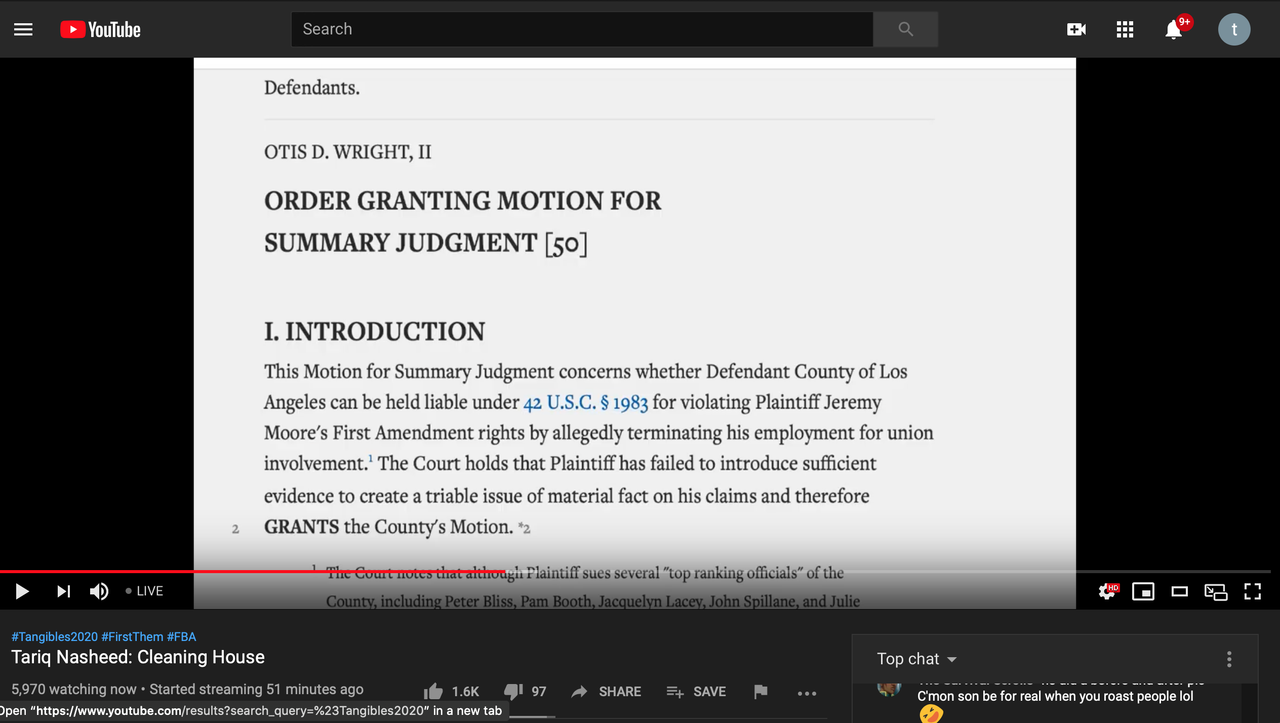Check notifications via the bell icon
1280x723 pixels.
click(x=1172, y=29)
